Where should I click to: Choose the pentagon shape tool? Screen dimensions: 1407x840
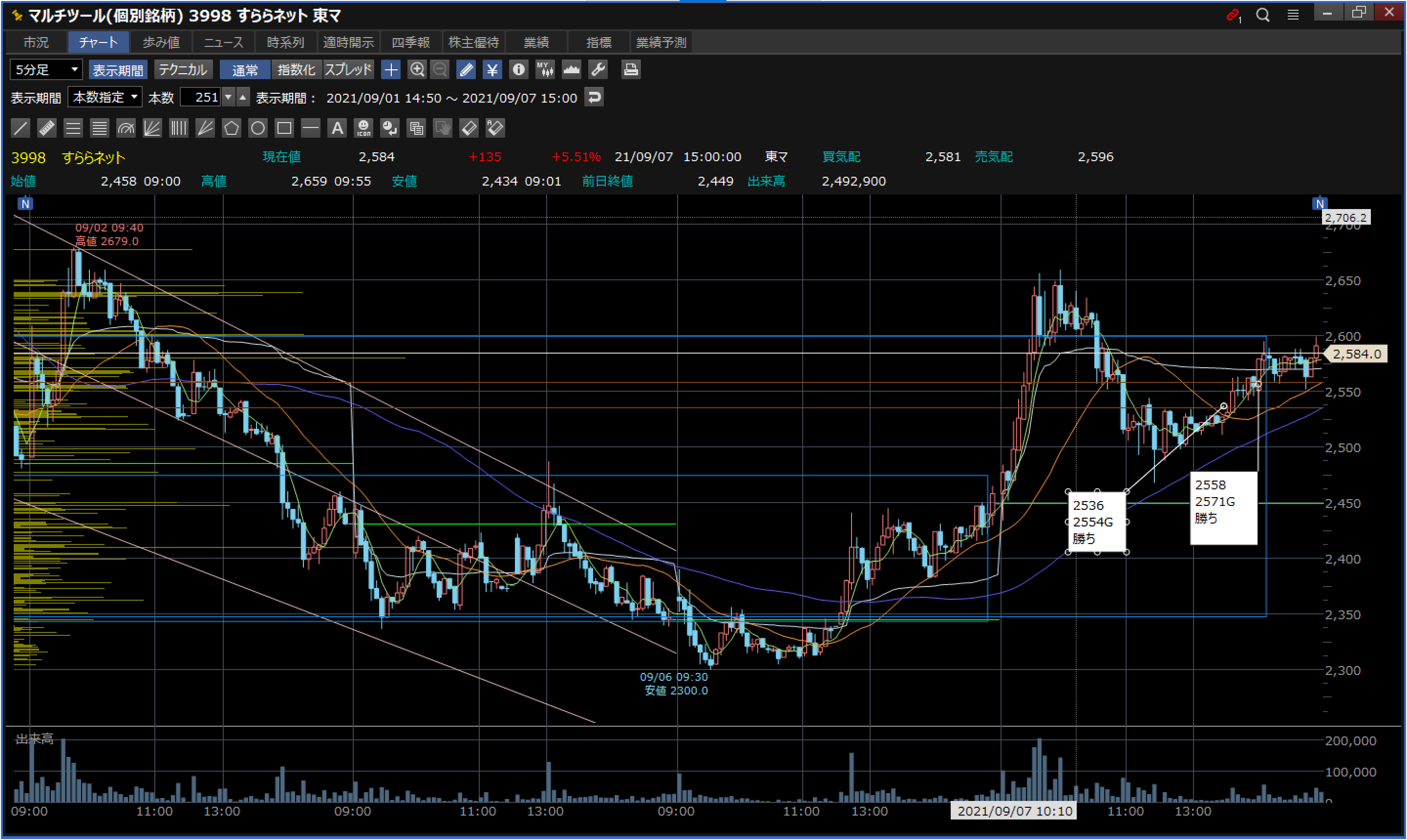(231, 128)
